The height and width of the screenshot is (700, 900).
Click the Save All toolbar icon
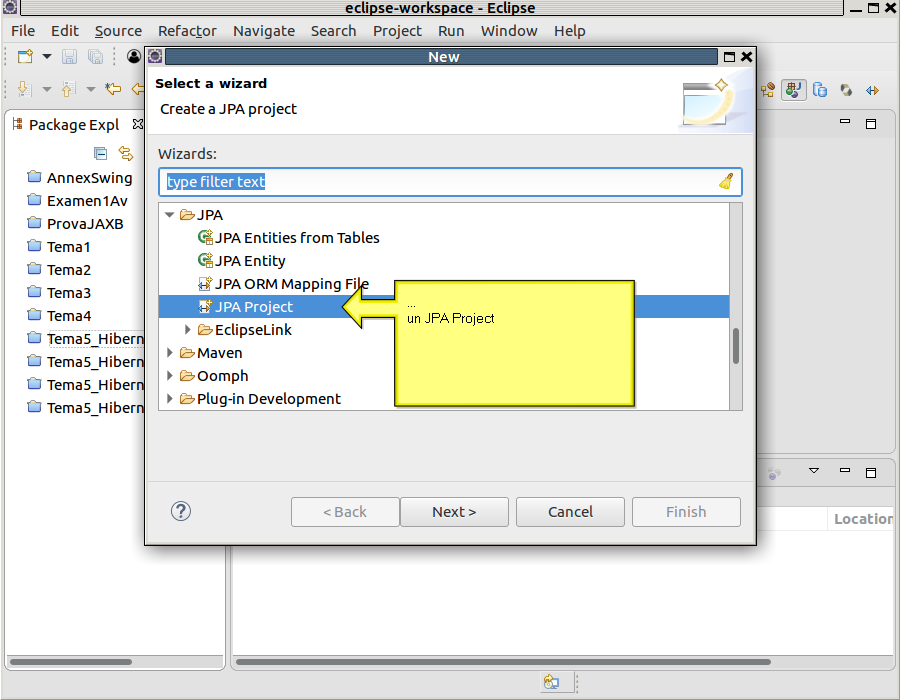click(95, 56)
